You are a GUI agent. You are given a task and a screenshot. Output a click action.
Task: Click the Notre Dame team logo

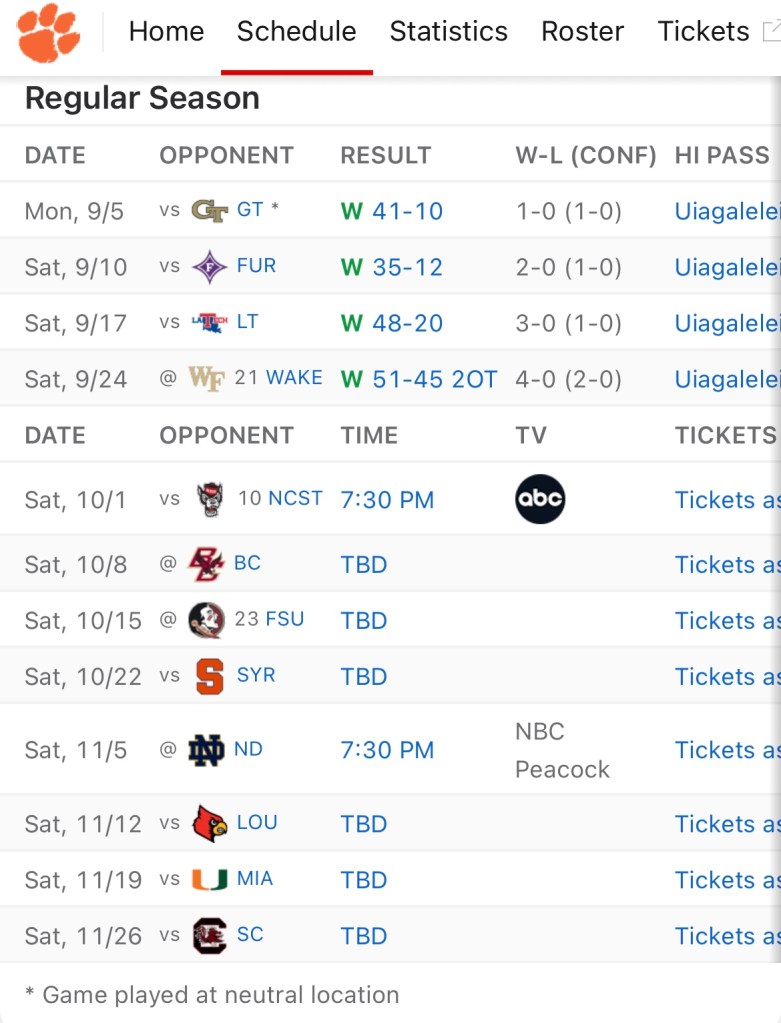tap(207, 750)
